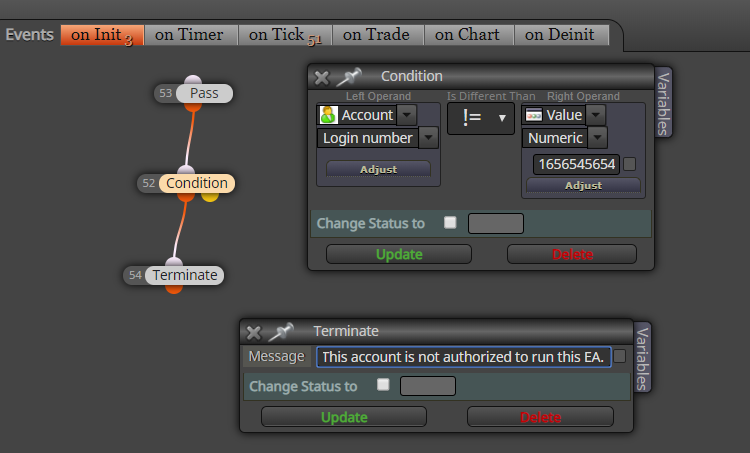Viewport: 750px width, 453px height.
Task: Click Update in the Terminate panel
Action: (x=344, y=417)
